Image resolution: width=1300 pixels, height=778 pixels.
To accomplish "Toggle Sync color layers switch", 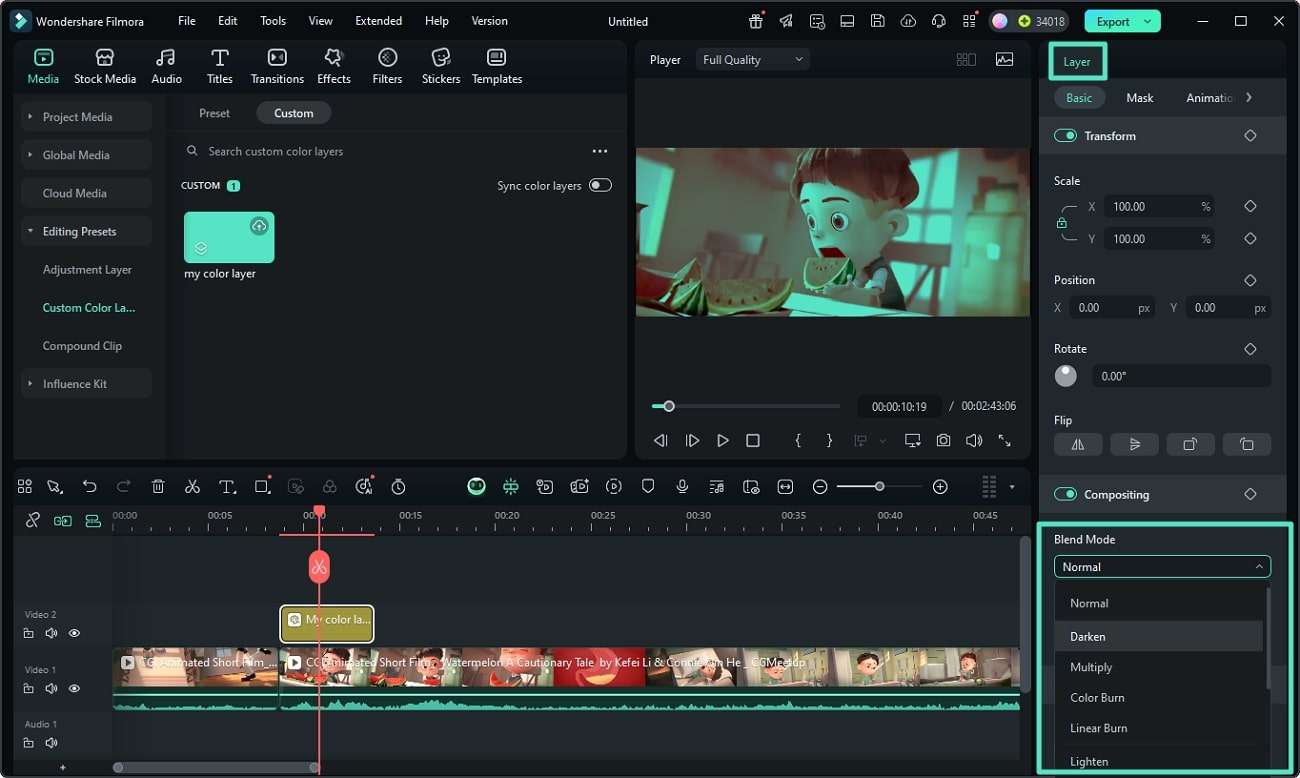I will point(600,185).
